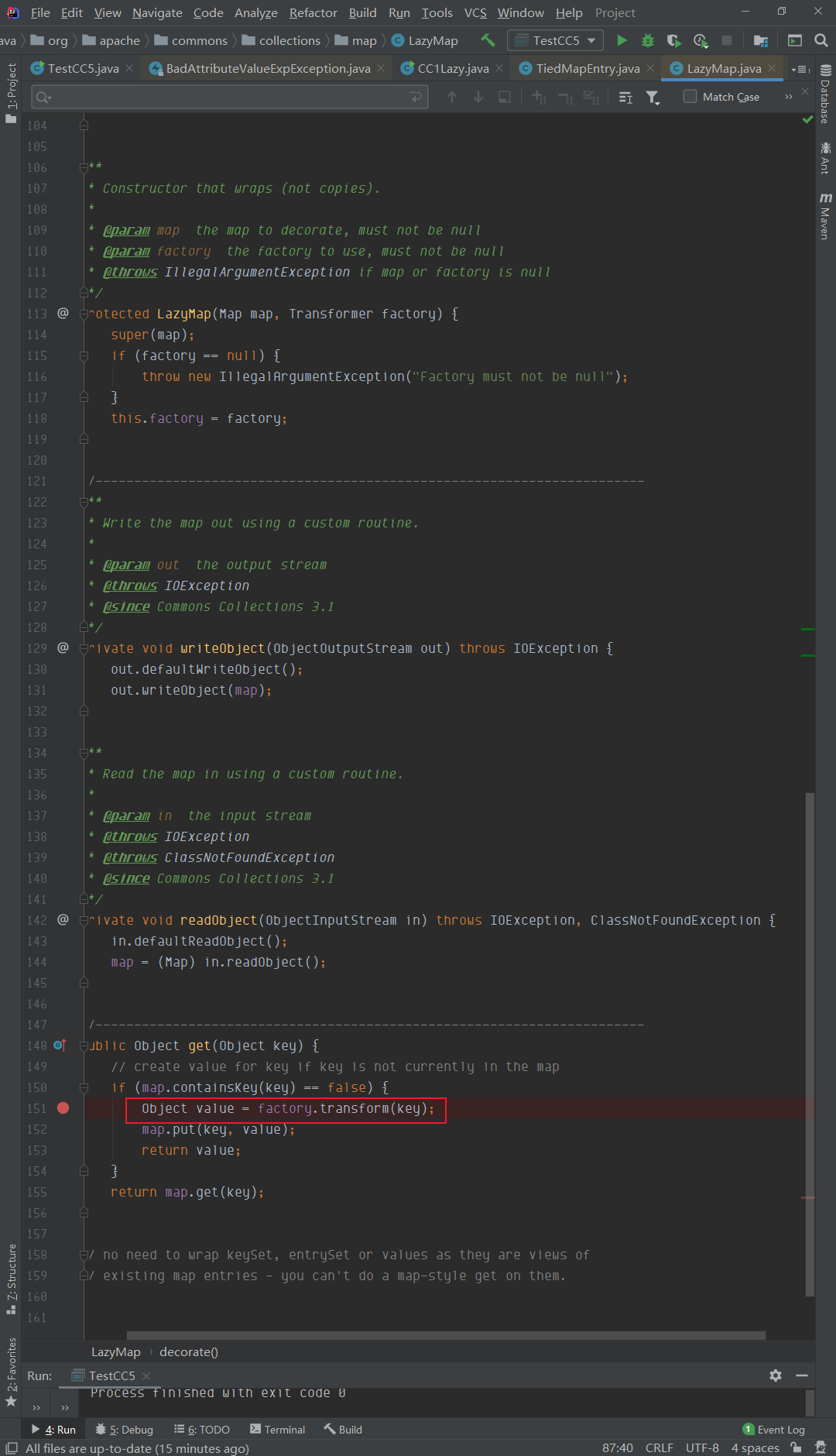Collapse the Javadoc comment at line 106
The image size is (836, 1456).
click(x=84, y=167)
